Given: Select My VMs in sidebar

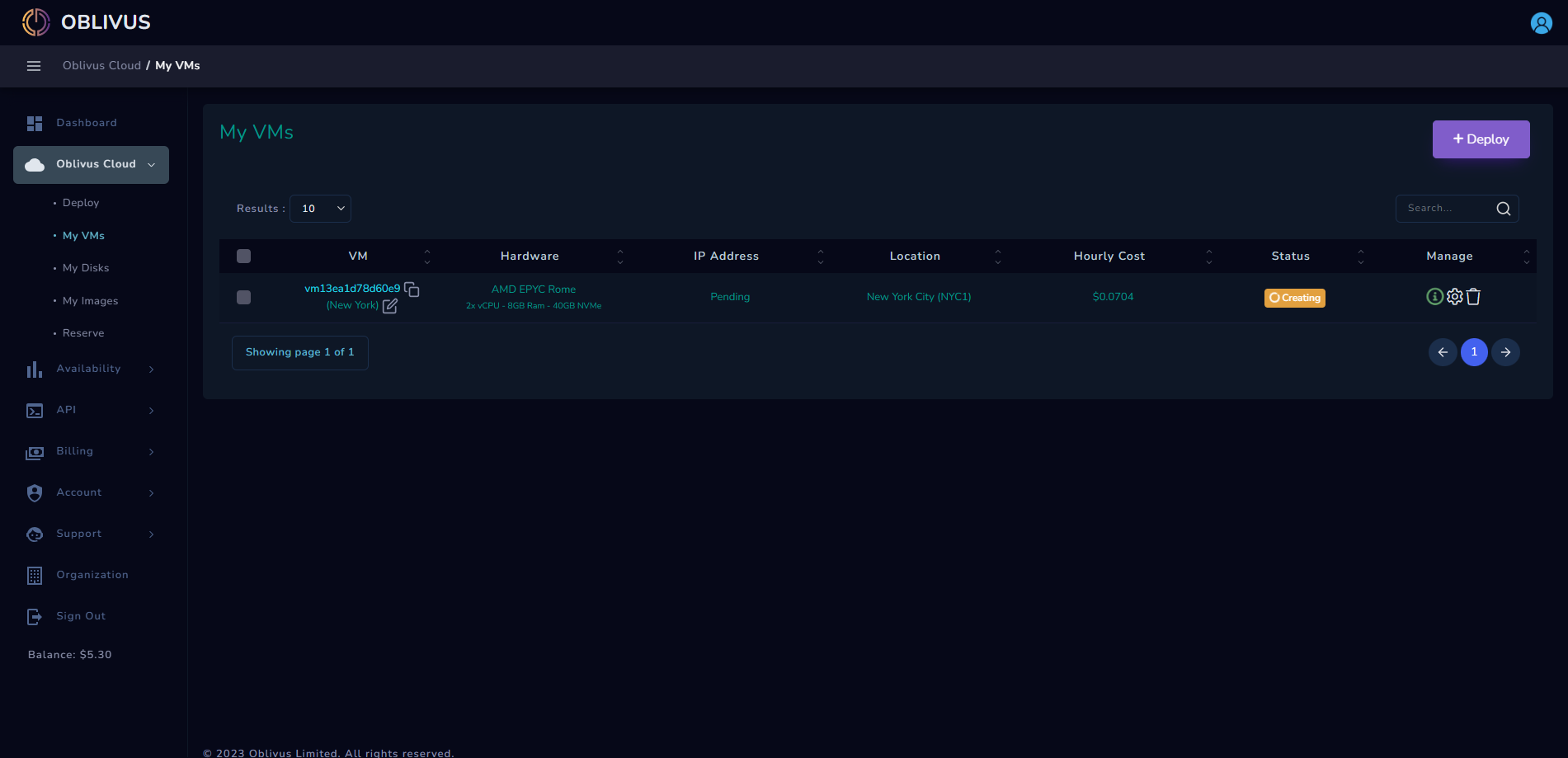Looking at the screenshot, I should click(x=83, y=236).
